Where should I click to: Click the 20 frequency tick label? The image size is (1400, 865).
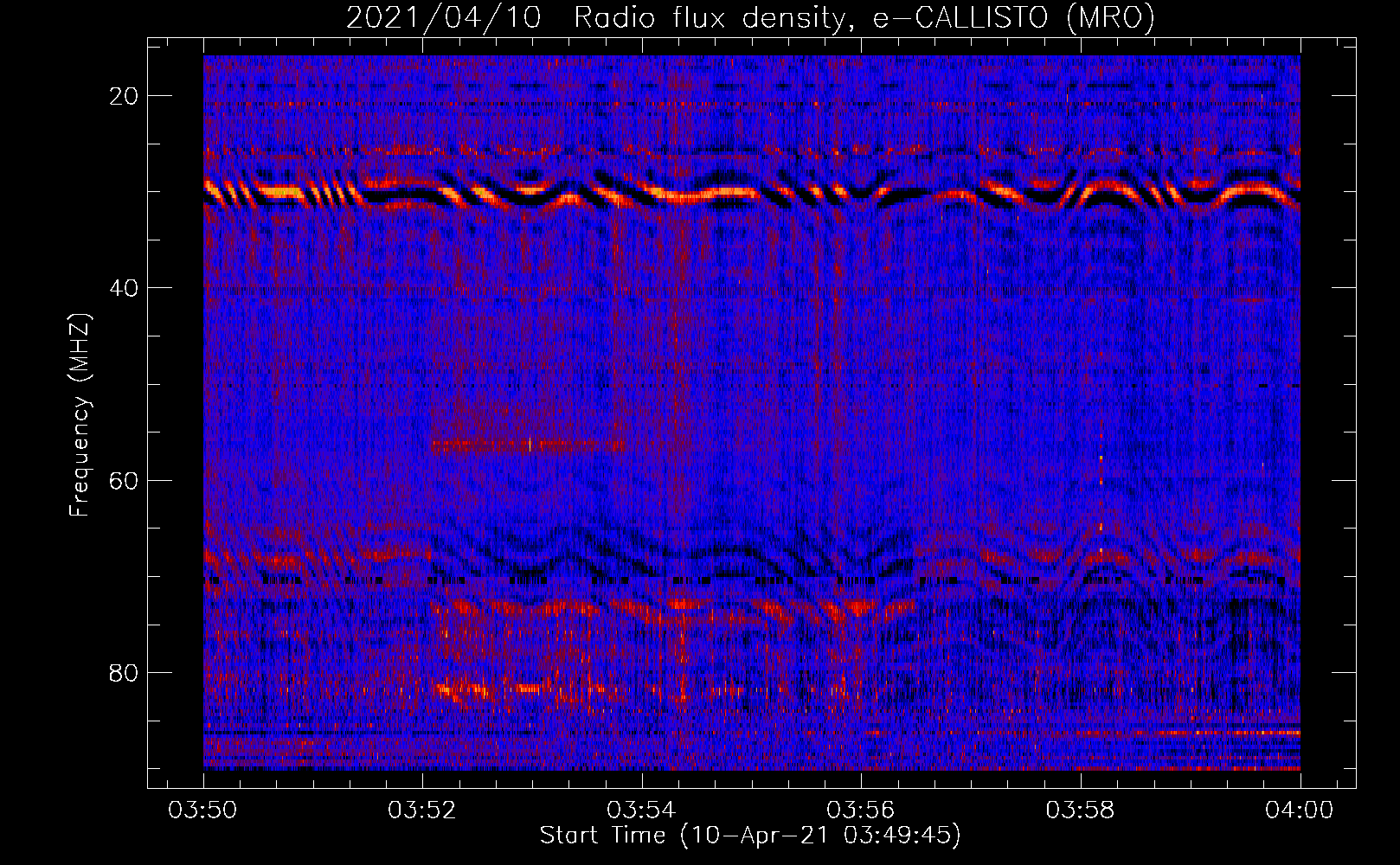[x=125, y=96]
